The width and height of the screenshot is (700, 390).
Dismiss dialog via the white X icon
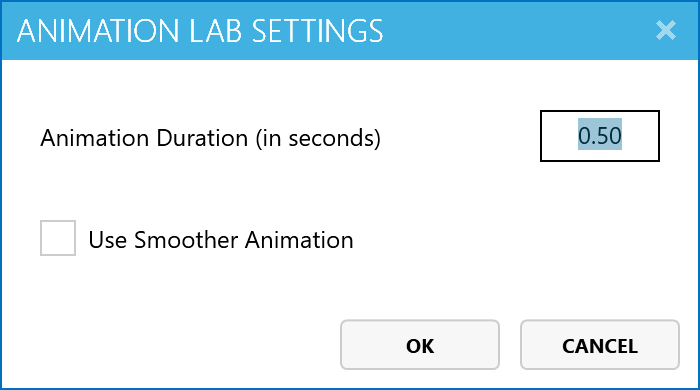(x=666, y=30)
